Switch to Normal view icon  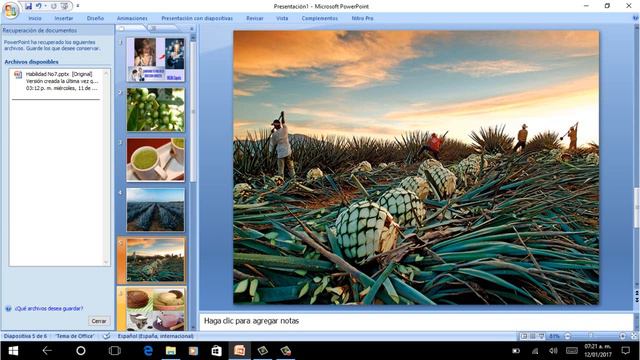[x=524, y=336]
